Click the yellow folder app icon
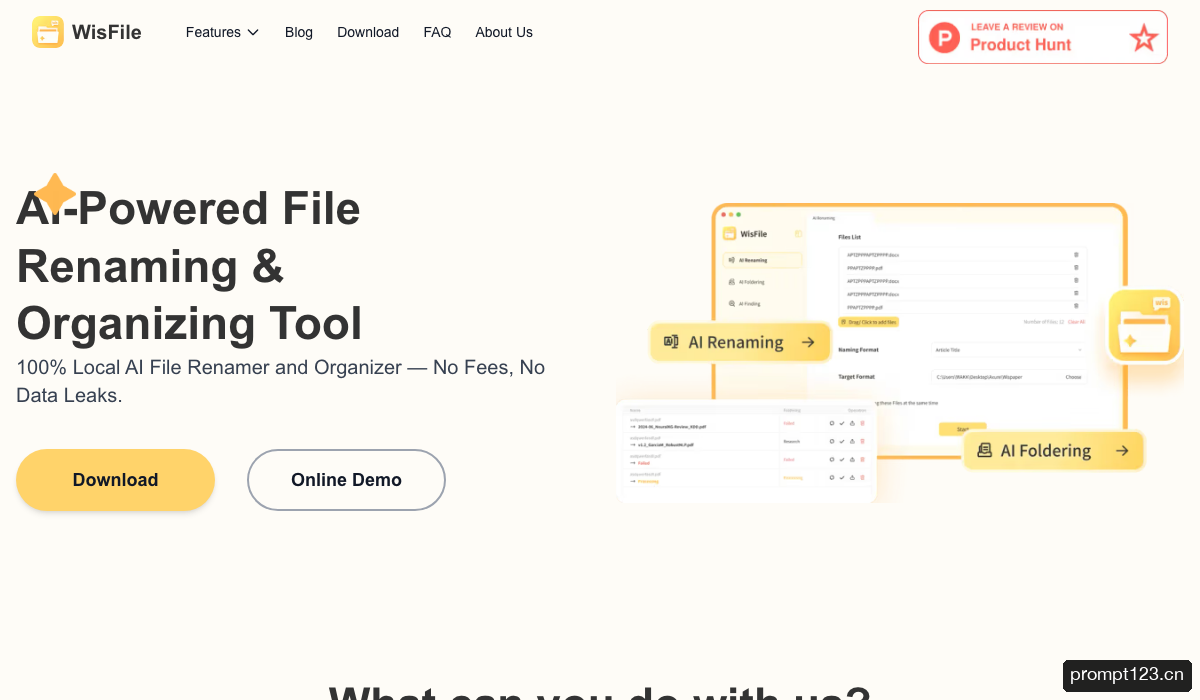The image size is (1200, 700). click(x=1145, y=325)
